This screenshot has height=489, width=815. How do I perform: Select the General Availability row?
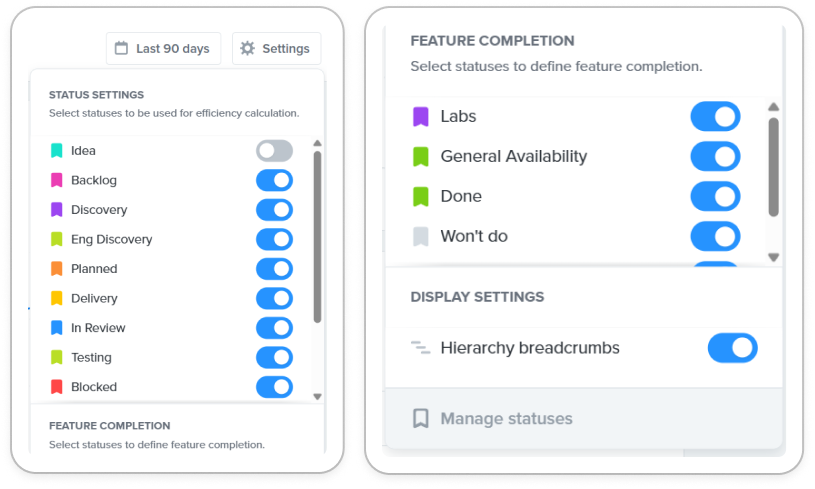tap(575, 156)
